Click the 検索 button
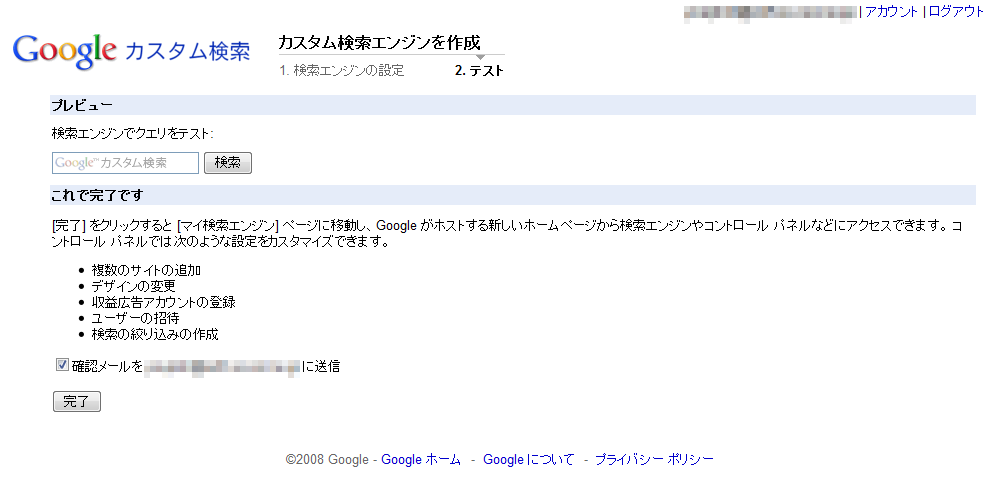 (x=228, y=163)
